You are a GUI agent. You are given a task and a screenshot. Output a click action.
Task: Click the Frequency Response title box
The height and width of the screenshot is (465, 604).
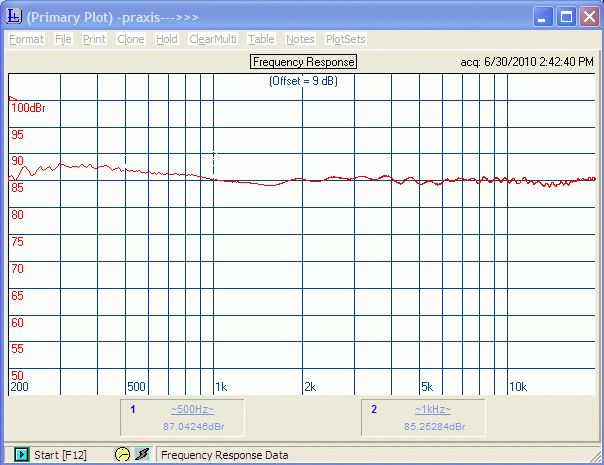304,62
